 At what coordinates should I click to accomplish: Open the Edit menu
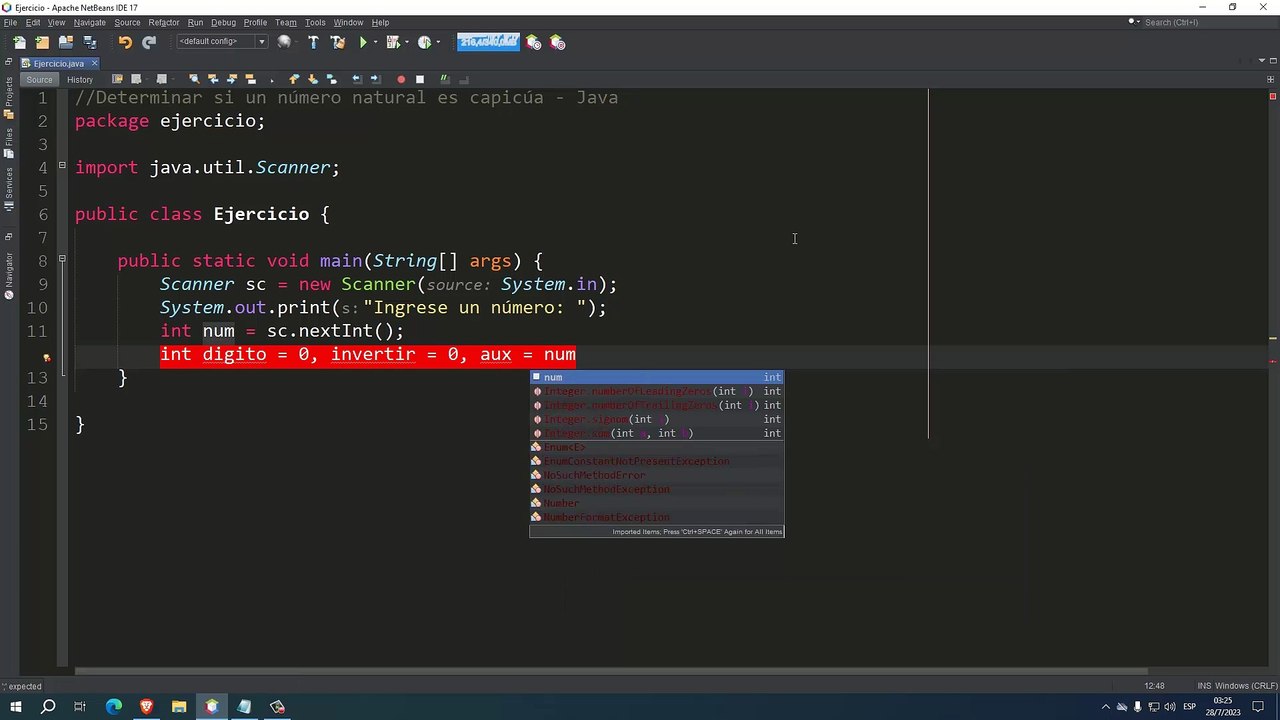click(x=33, y=22)
